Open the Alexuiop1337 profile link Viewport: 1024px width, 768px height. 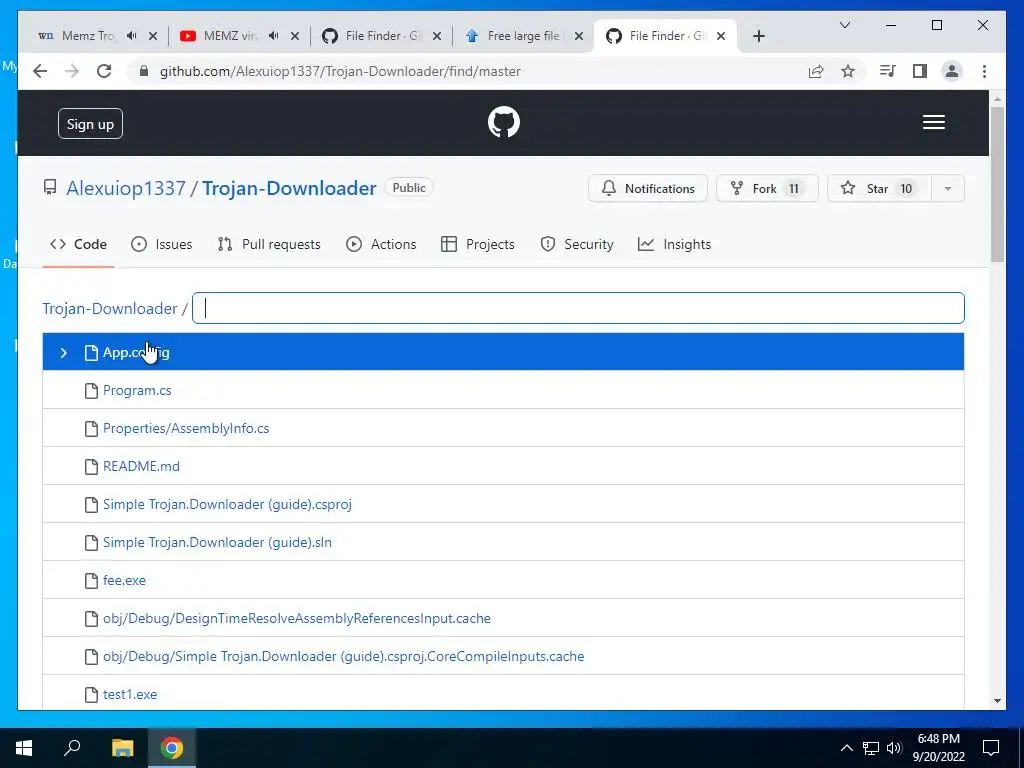[x=126, y=188]
